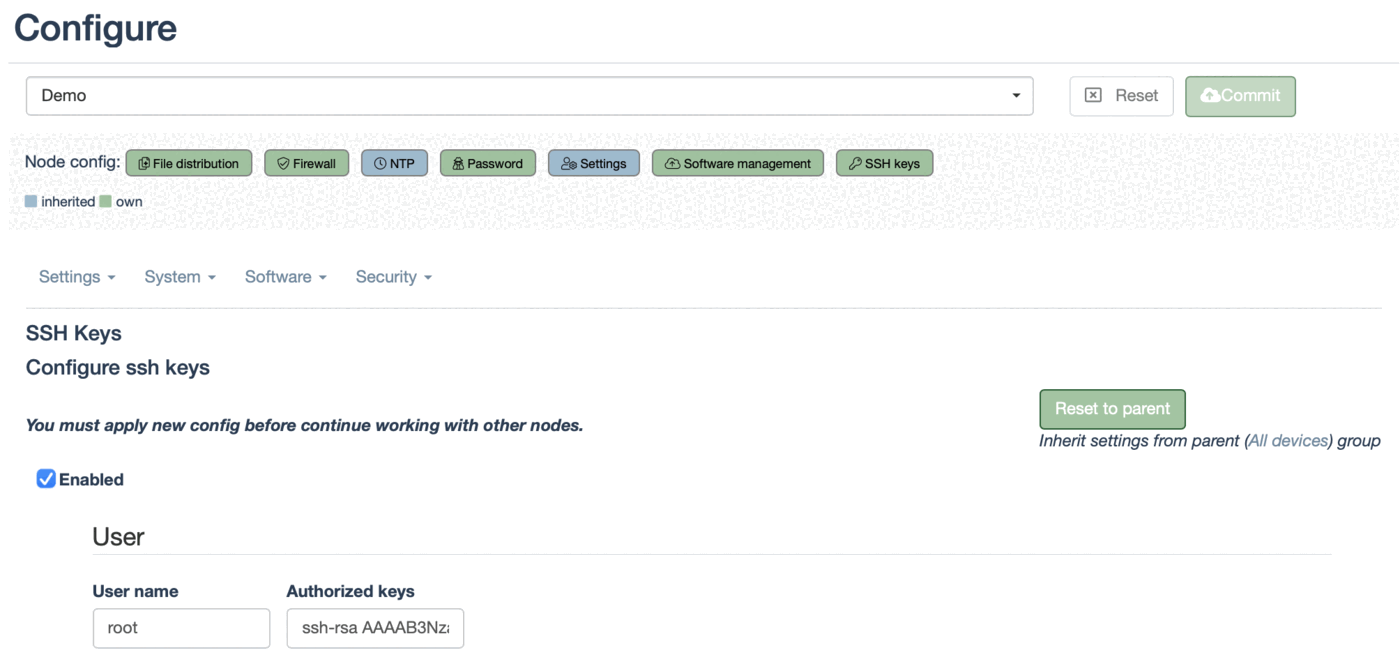Click the Reset button's X icon
1400x657 pixels.
[1093, 96]
